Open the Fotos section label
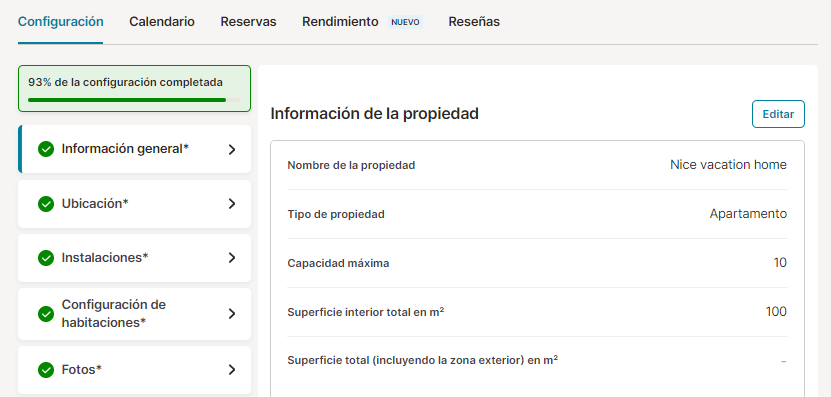 [x=82, y=369]
